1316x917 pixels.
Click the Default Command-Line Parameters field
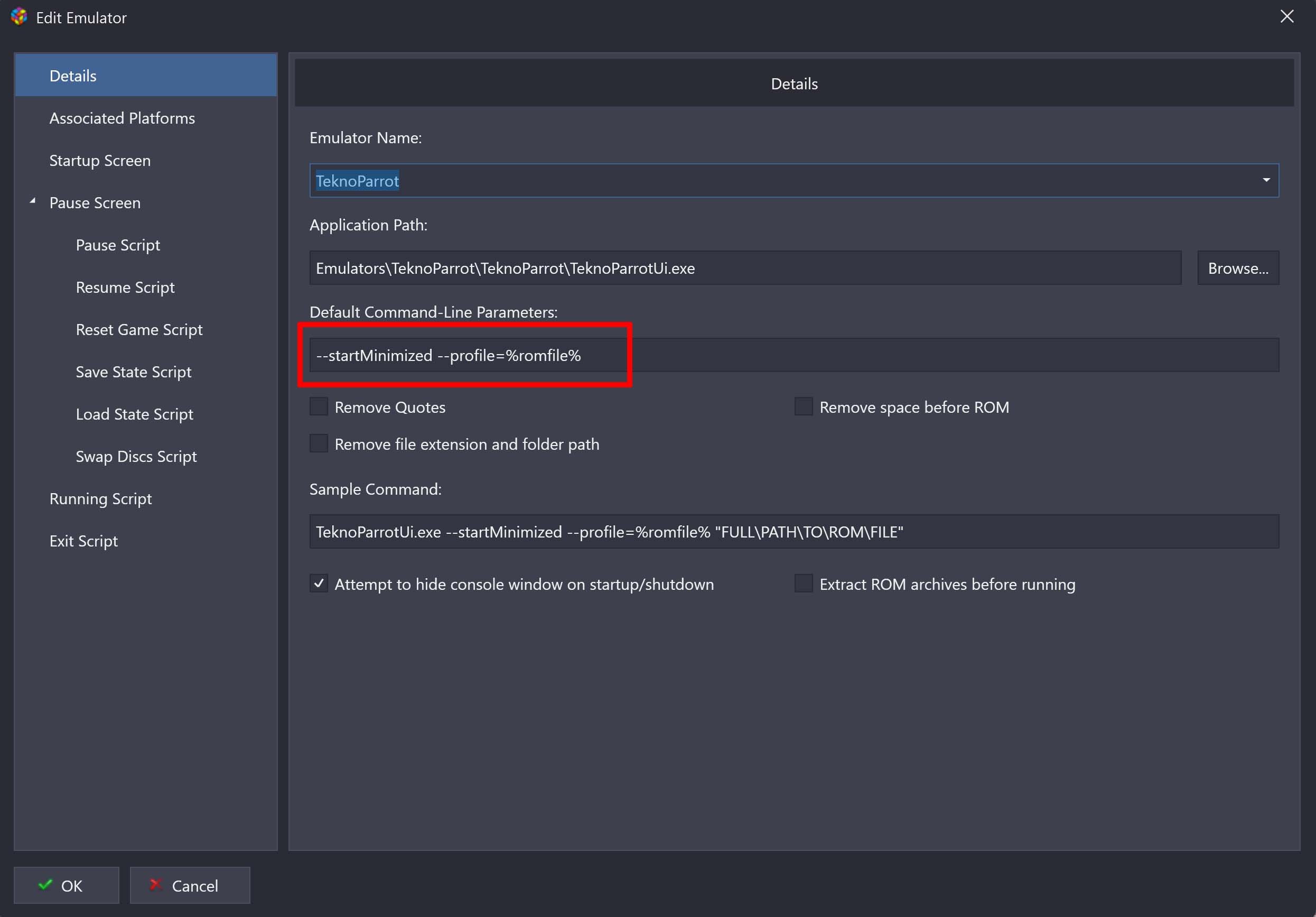tap(794, 355)
